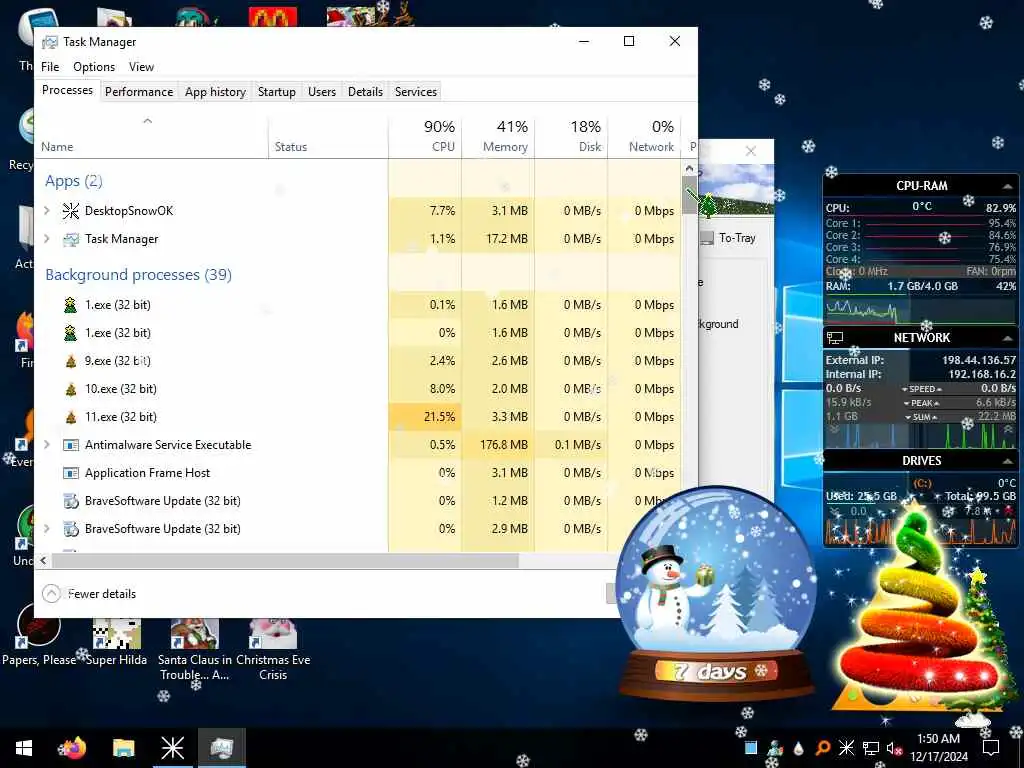This screenshot has height=768, width=1024.
Task: Click the orange magnifier tray icon
Action: tap(823, 748)
